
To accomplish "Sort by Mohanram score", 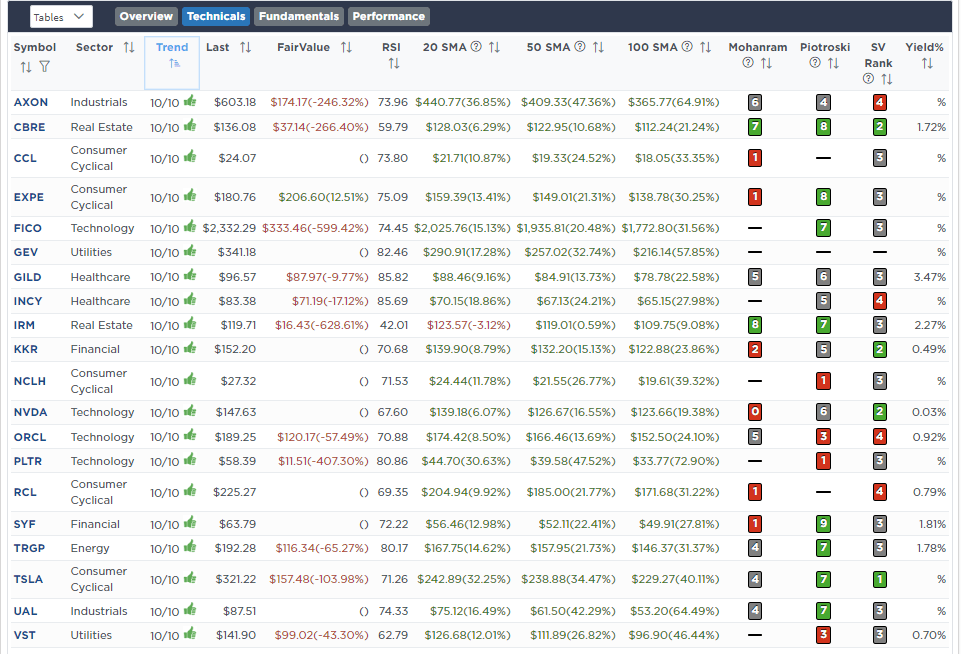I will click(766, 63).
